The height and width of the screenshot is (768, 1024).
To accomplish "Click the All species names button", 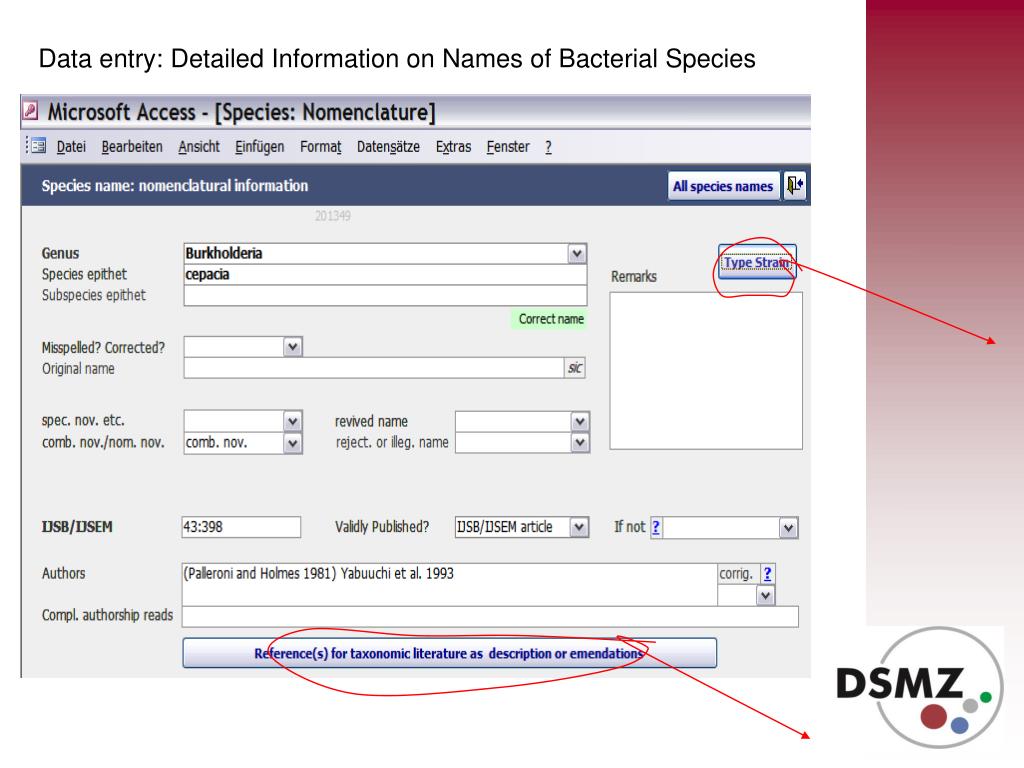I will coord(723,186).
